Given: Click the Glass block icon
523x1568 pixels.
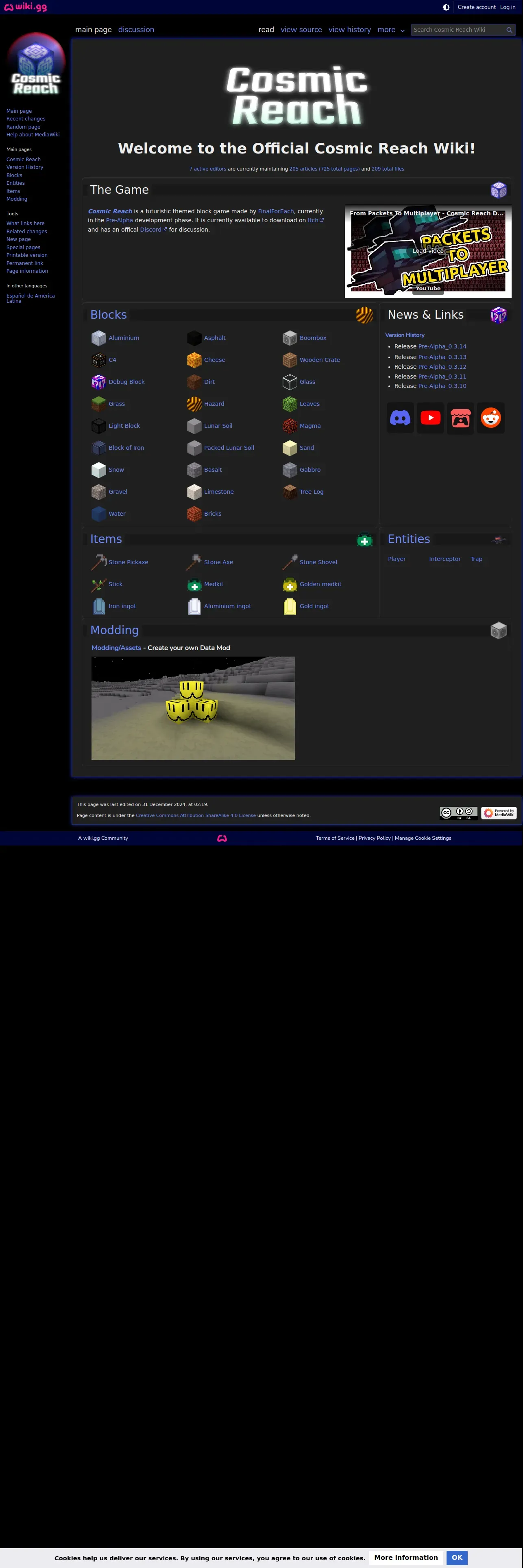Looking at the screenshot, I should (290, 382).
